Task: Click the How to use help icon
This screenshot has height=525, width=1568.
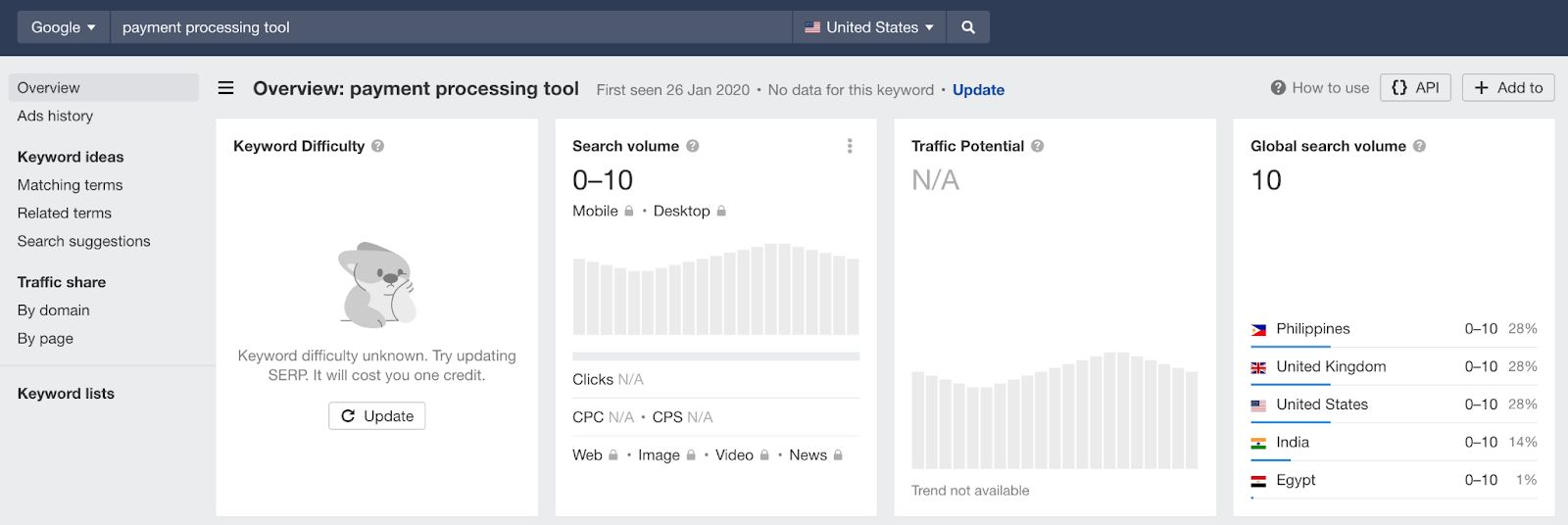Action: tap(1278, 88)
